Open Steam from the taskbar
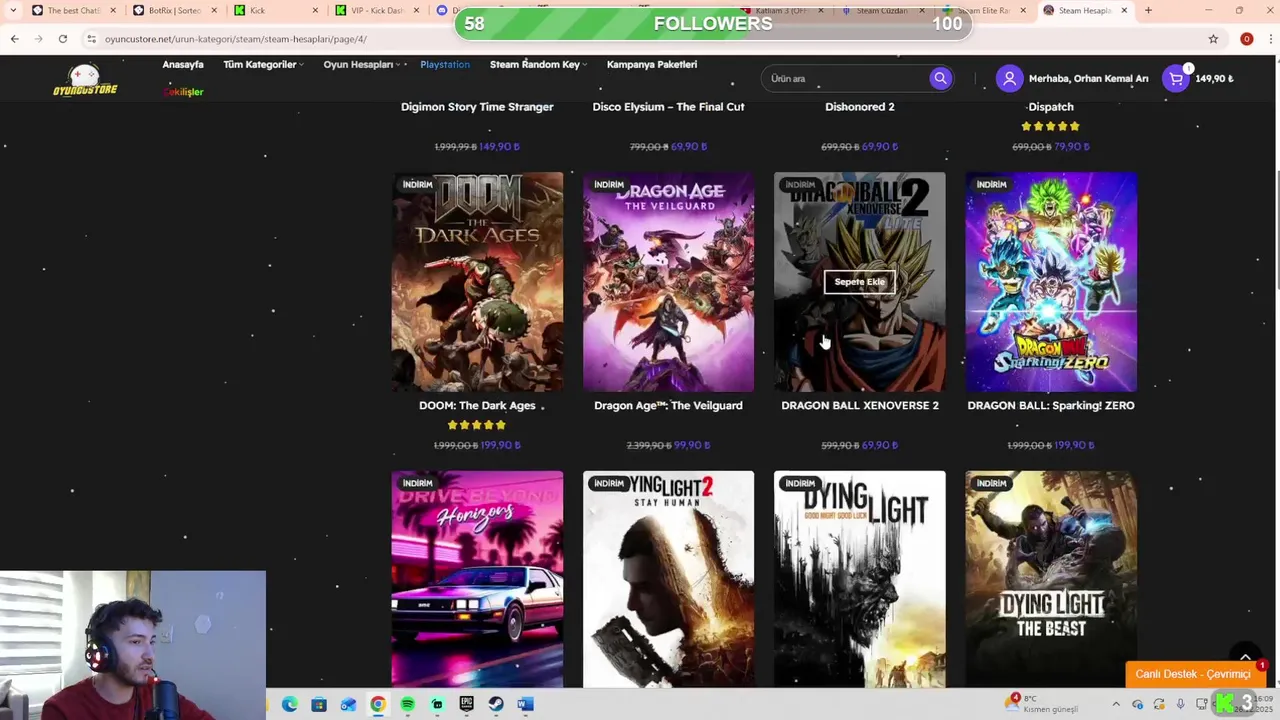Viewport: 1280px width, 720px height. point(496,704)
